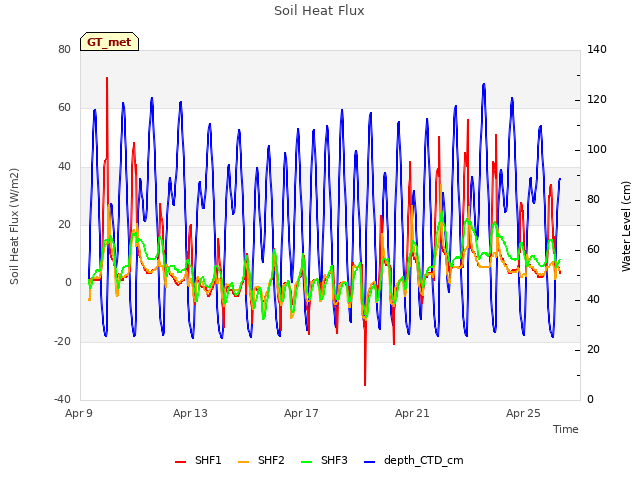The image size is (640, 480).
Task: Click the lowest red SHF1 dip near Apr 19
Action: pos(365,384)
